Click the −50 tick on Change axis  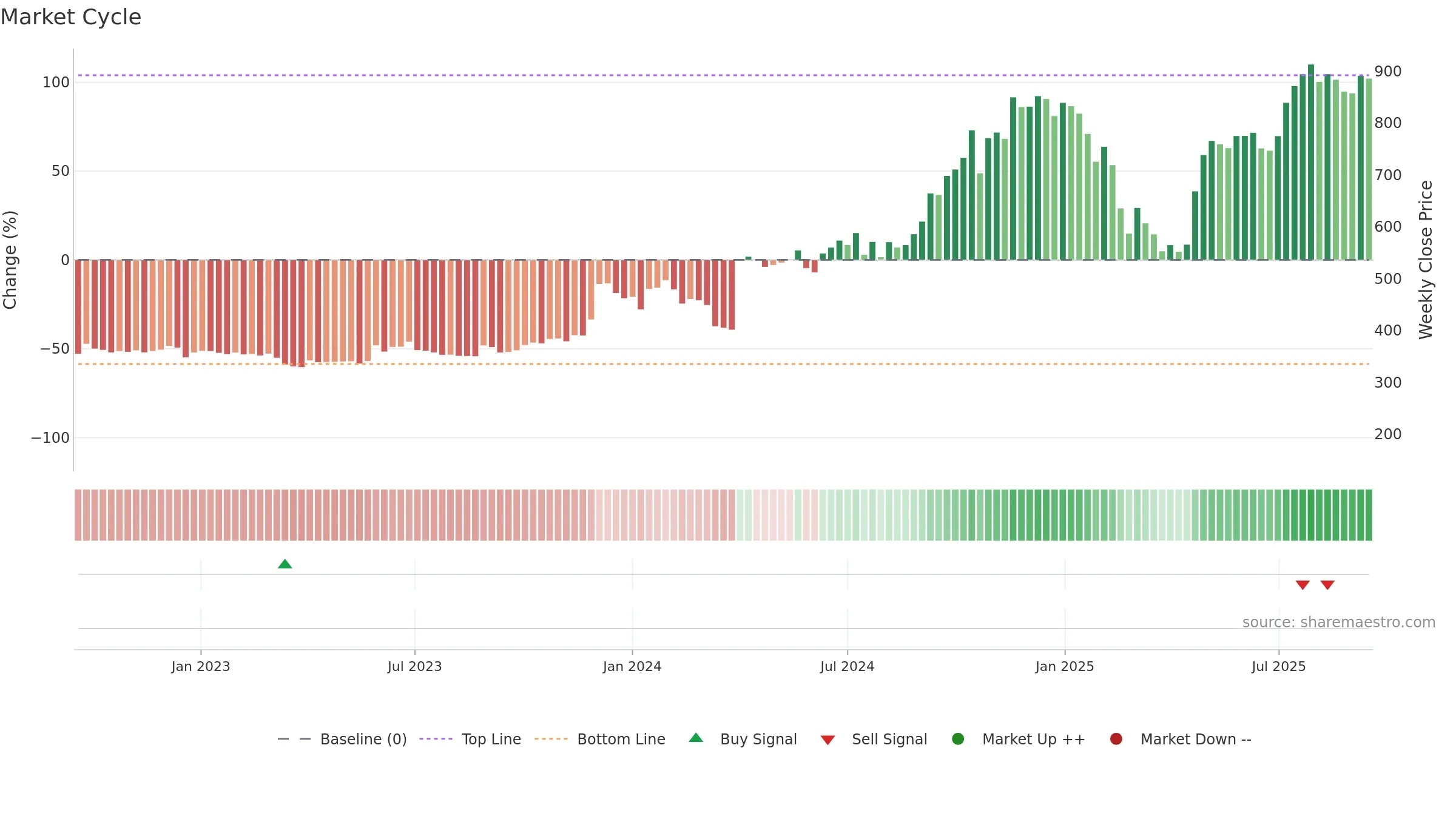click(55, 349)
